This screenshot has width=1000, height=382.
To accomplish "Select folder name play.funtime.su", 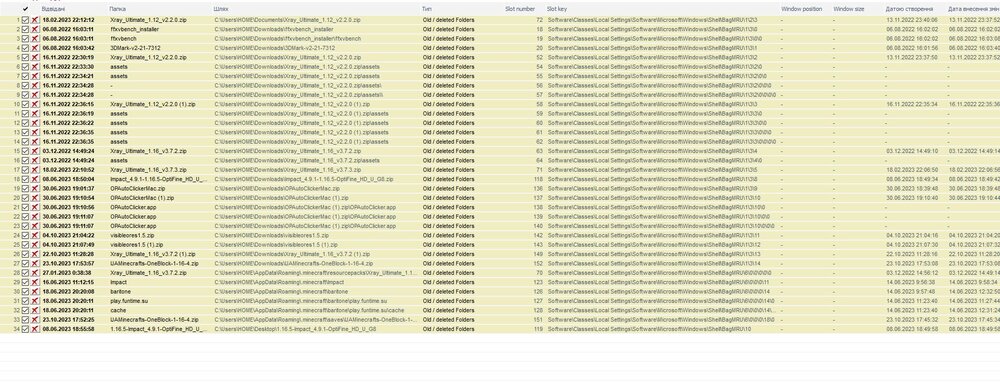I will pyautogui.click(x=129, y=301).
